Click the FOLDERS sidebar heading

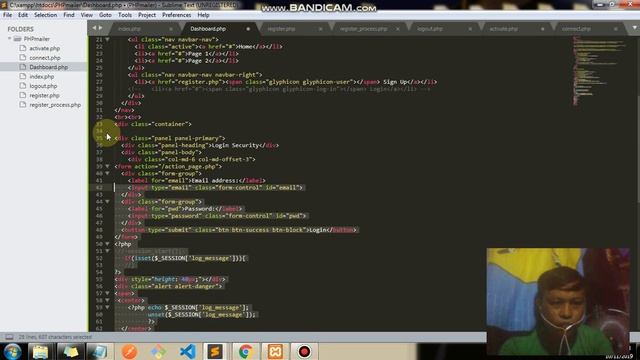(x=20, y=29)
